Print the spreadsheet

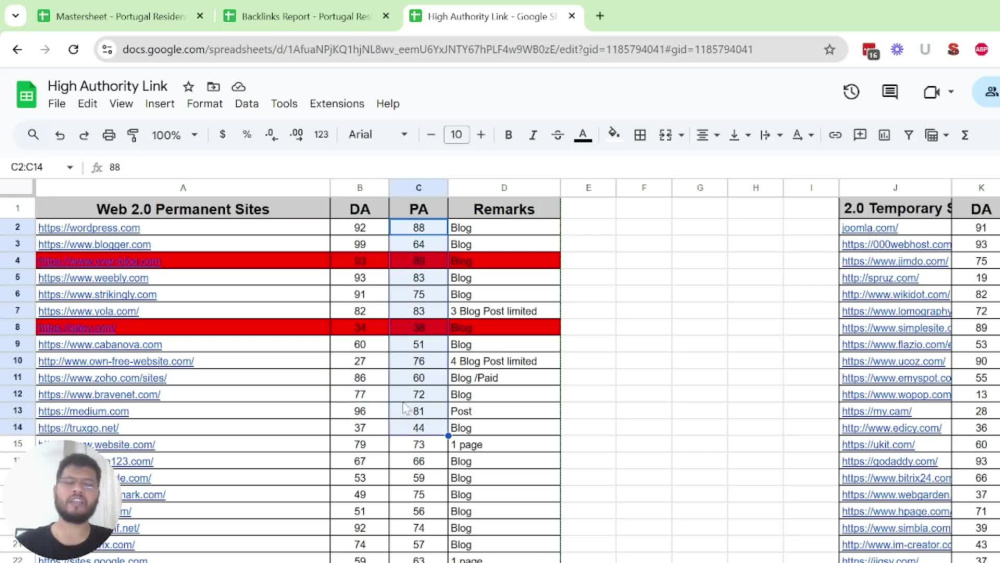(x=109, y=135)
